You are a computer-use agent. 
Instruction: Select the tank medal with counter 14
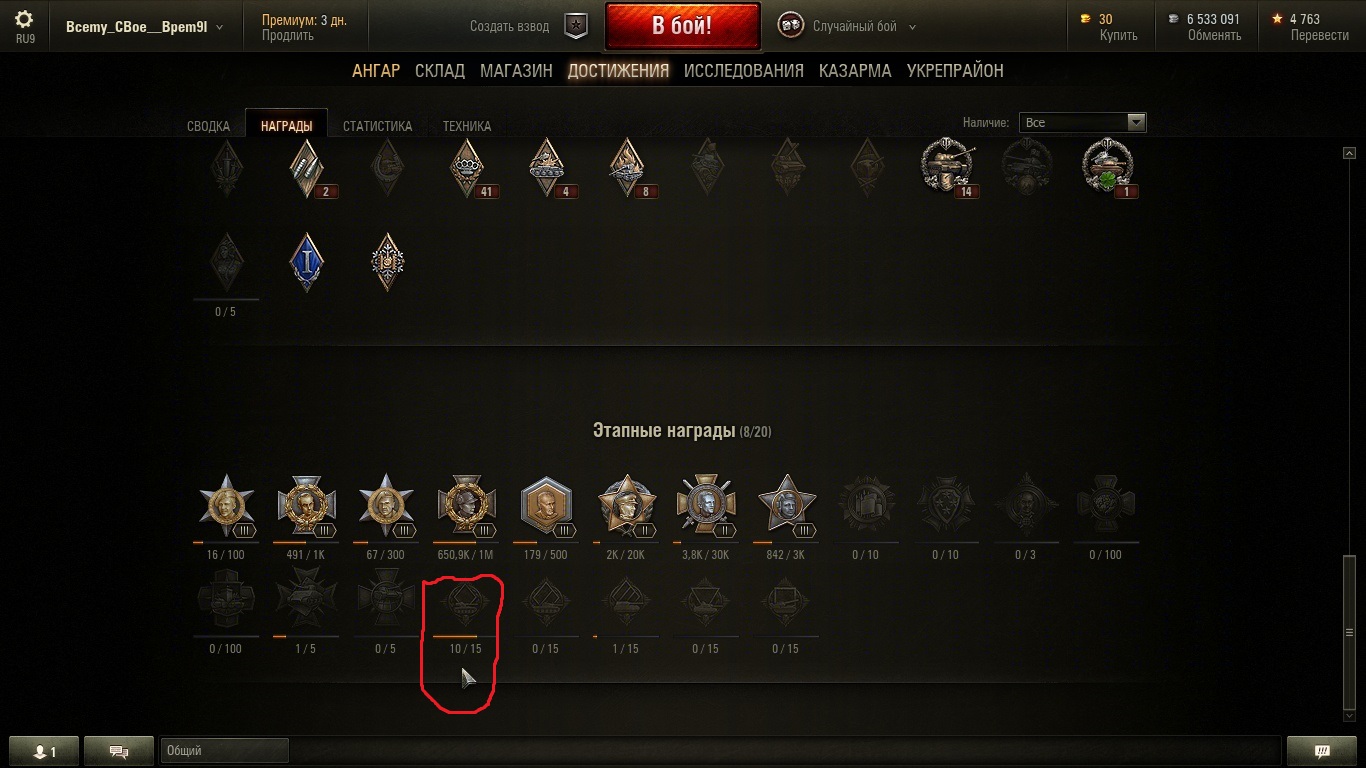coord(946,167)
